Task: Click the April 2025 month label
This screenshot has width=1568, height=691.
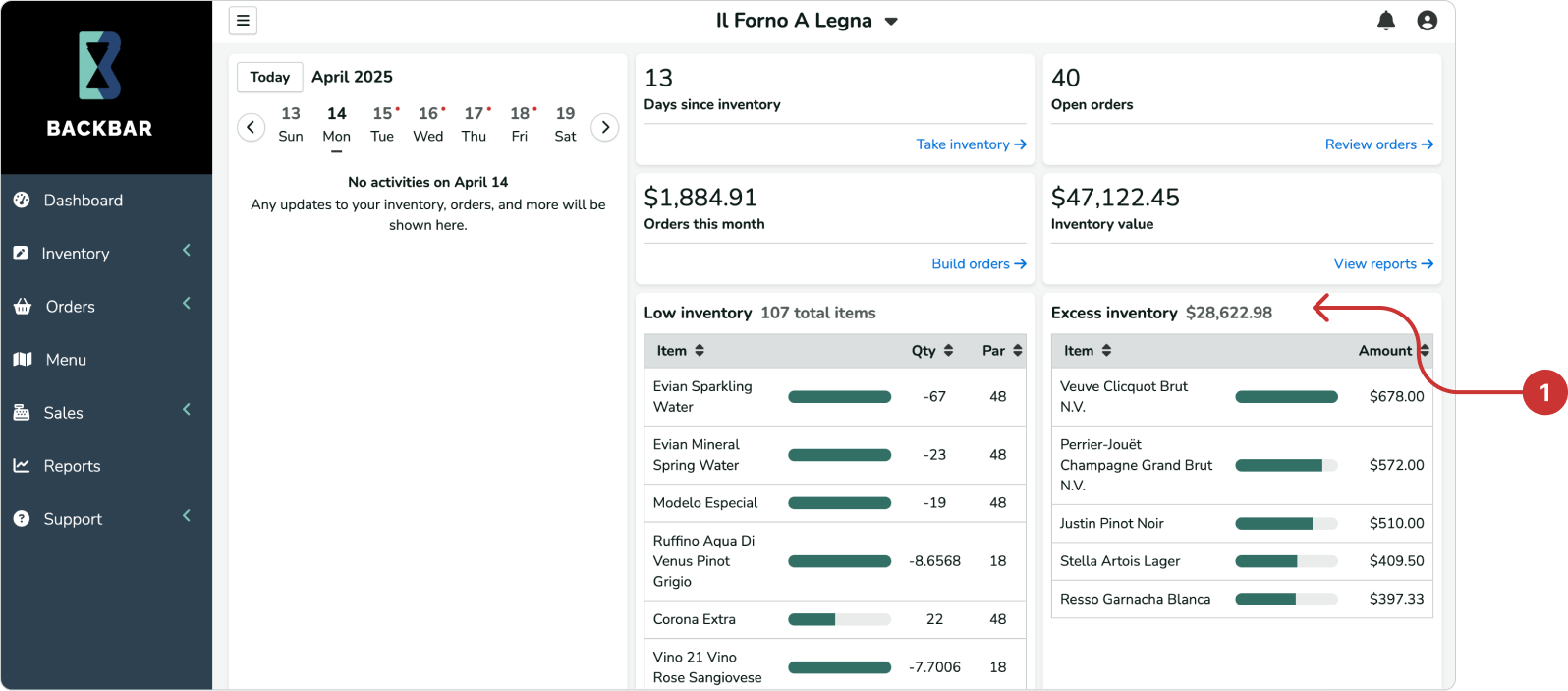Action: [352, 77]
